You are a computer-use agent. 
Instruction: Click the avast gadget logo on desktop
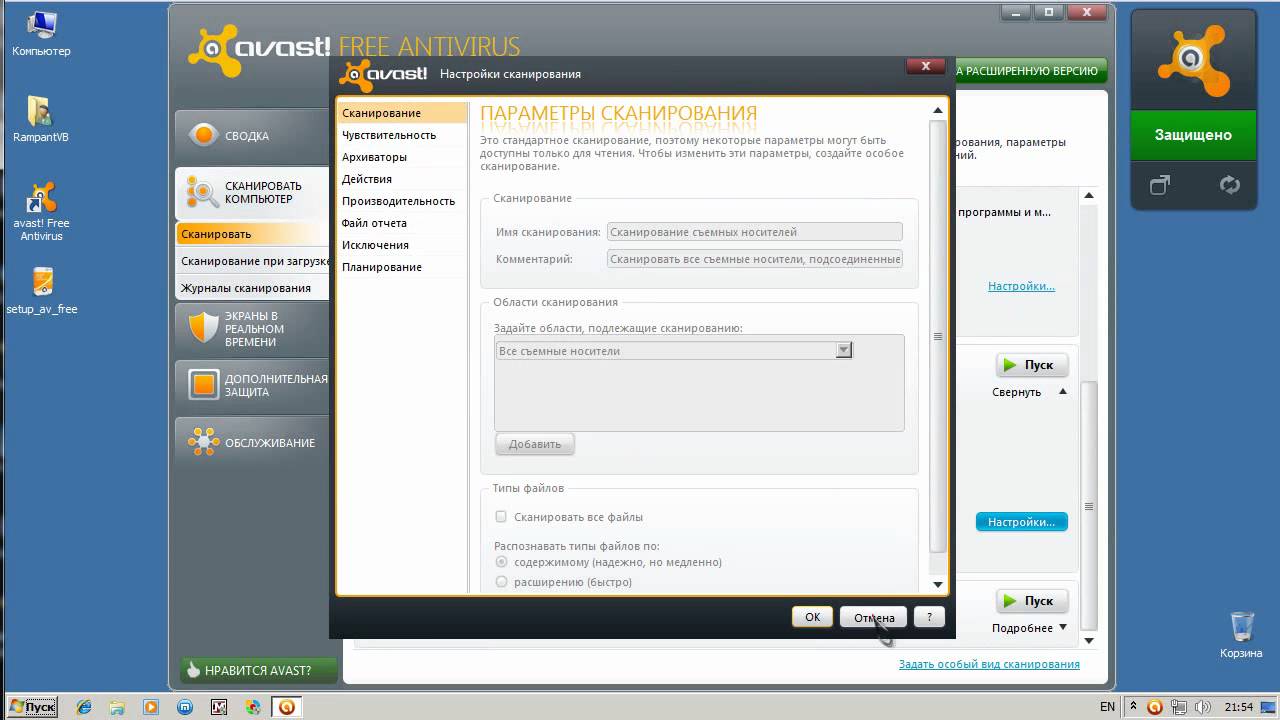tap(1192, 62)
